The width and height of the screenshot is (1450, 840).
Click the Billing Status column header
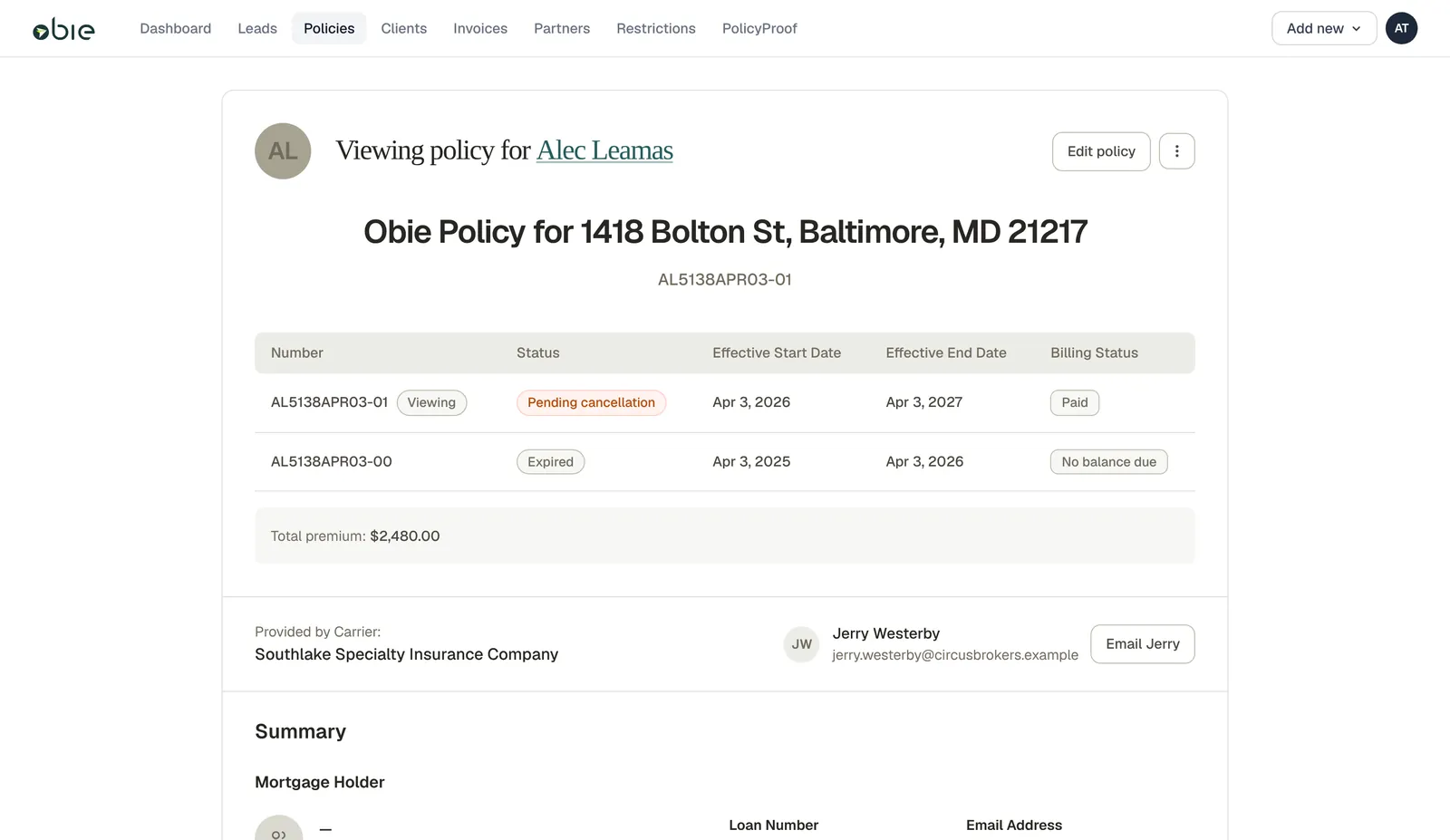pyautogui.click(x=1094, y=352)
